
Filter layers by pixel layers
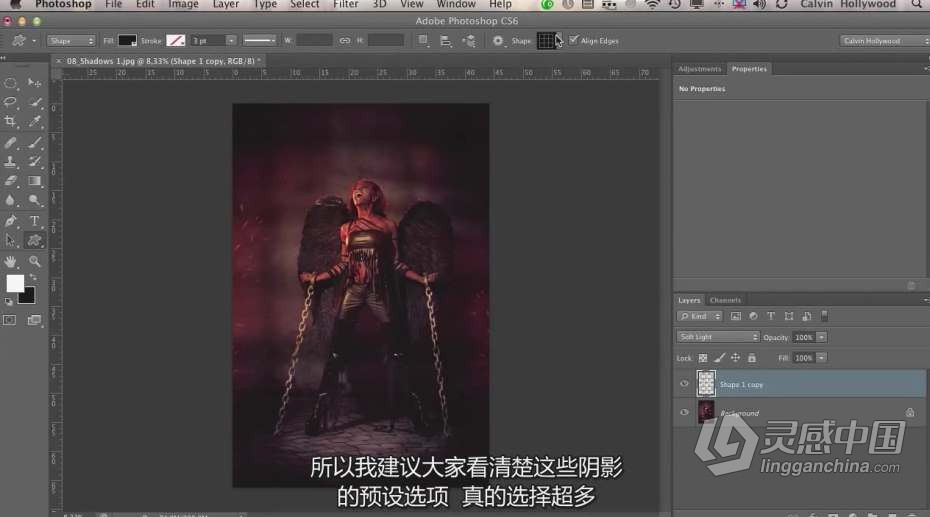(735, 317)
